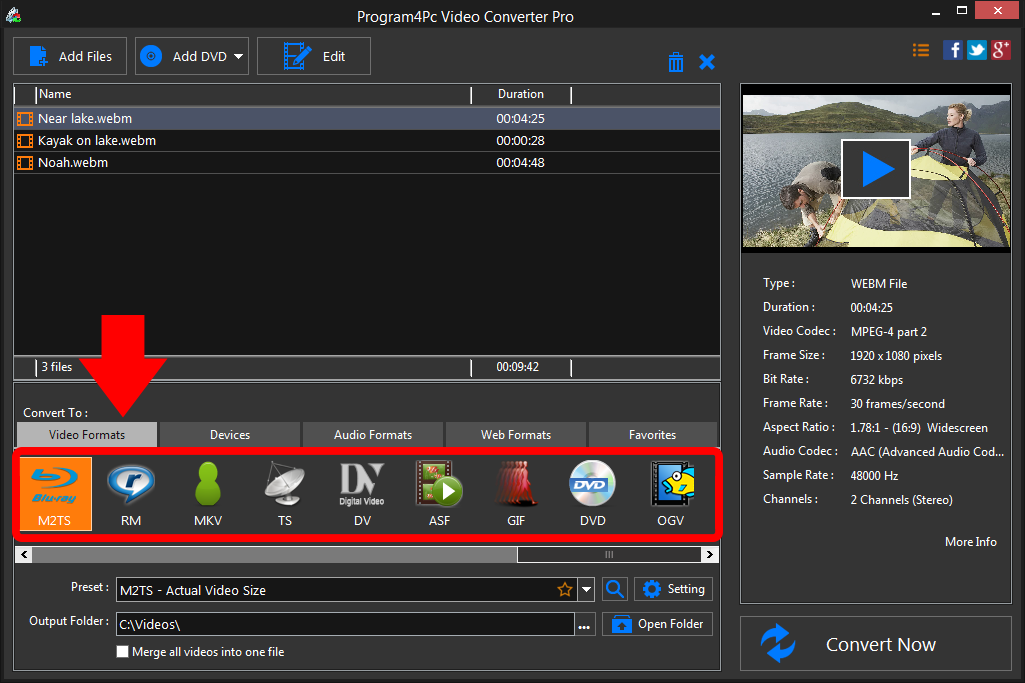The height and width of the screenshot is (683, 1025).
Task: Pick the MKV output format
Action: [208, 492]
